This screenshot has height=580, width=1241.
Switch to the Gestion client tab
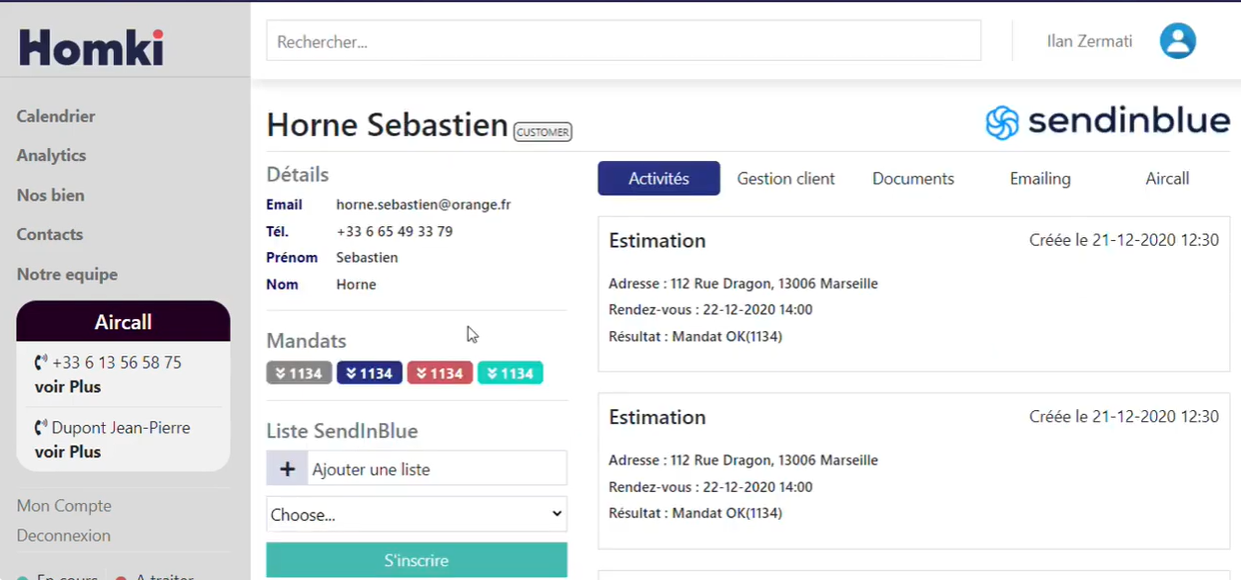point(786,179)
